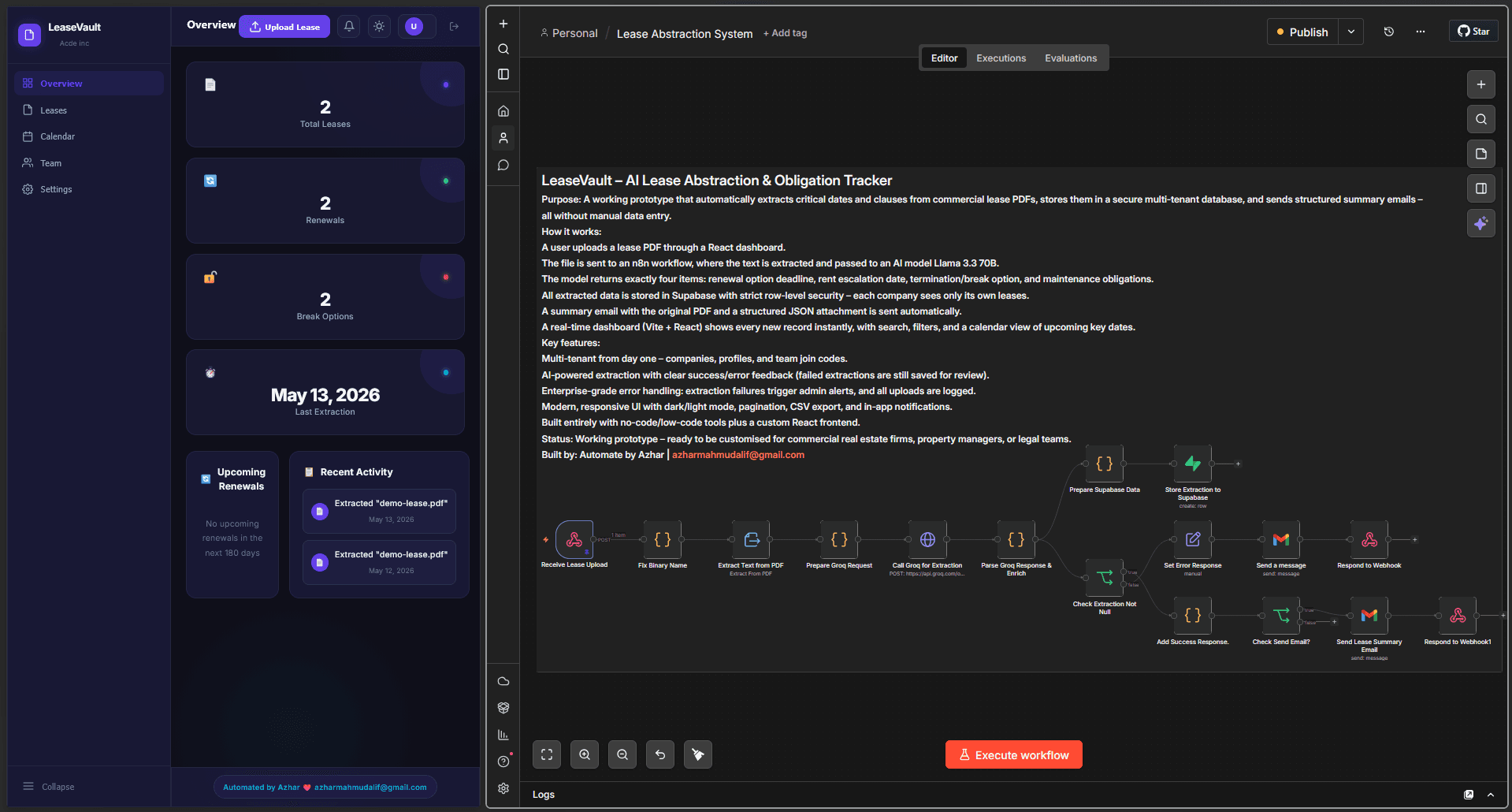
Task: Click the zoom in canvas button
Action: point(585,754)
